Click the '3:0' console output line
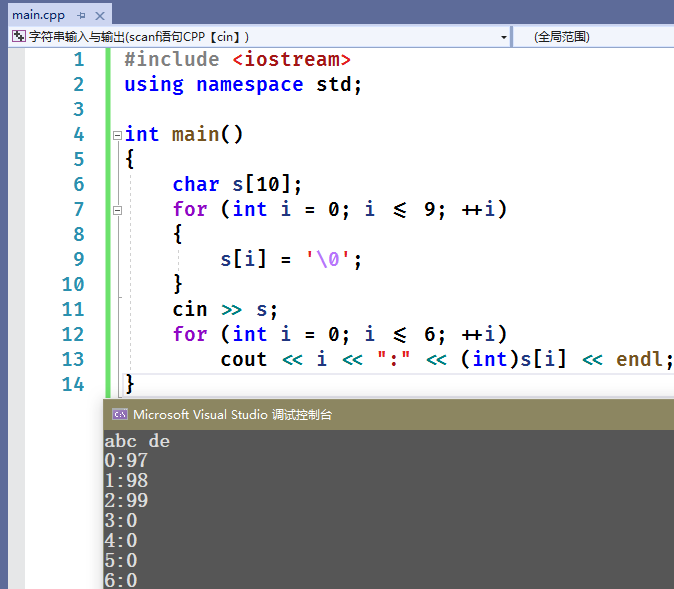 [121, 521]
